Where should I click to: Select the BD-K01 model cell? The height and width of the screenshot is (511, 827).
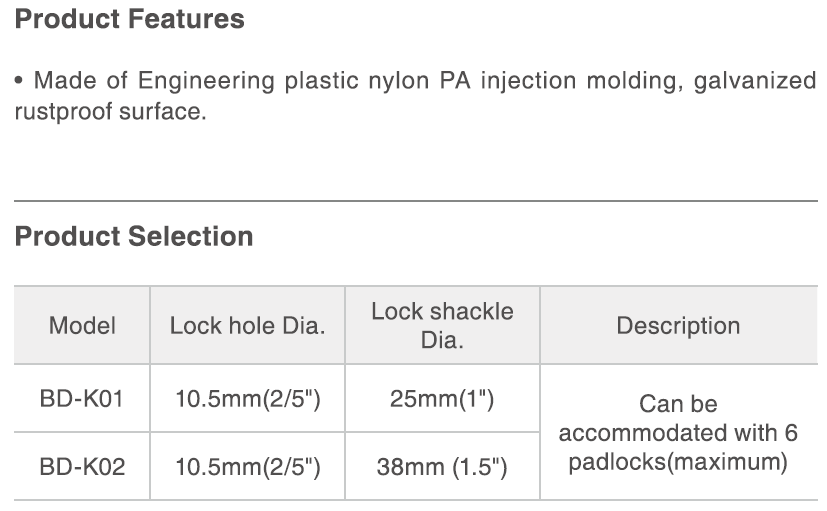pyautogui.click(x=82, y=399)
